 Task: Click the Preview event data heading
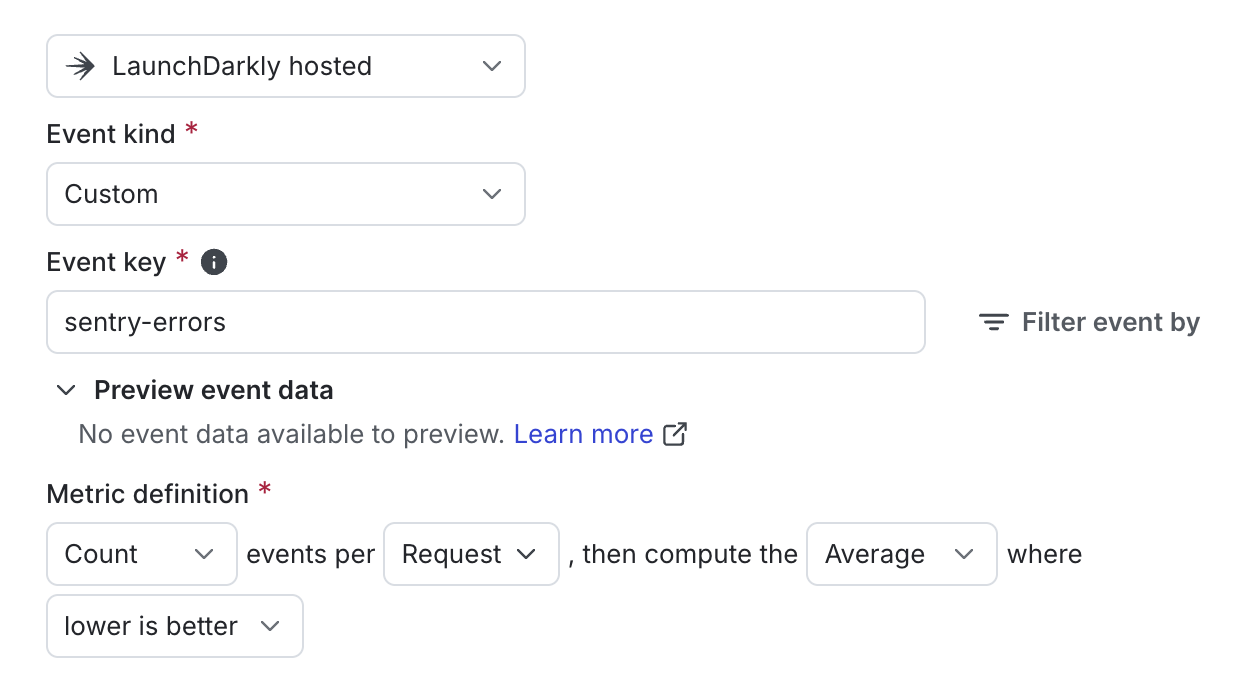click(x=214, y=390)
